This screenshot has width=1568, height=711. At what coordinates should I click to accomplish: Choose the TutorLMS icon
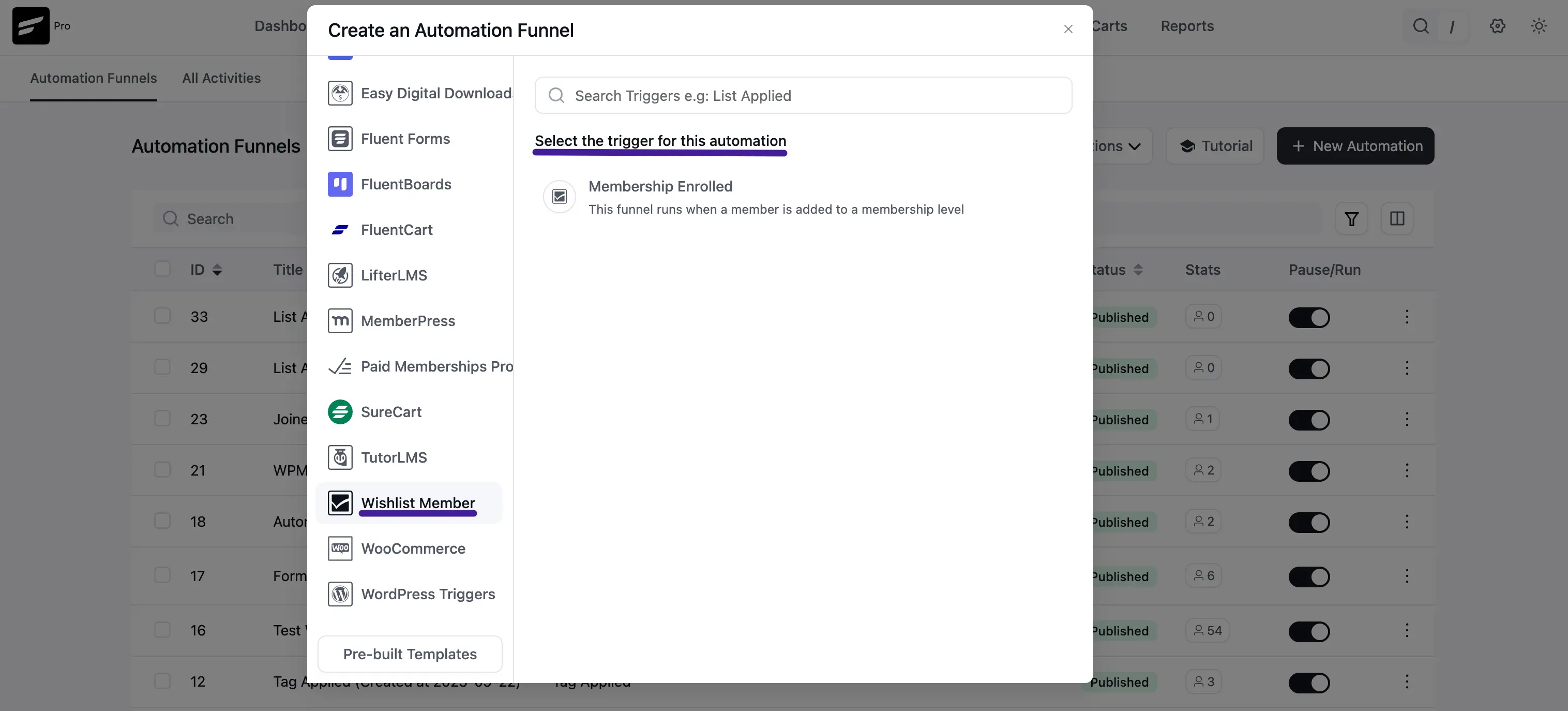click(340, 457)
